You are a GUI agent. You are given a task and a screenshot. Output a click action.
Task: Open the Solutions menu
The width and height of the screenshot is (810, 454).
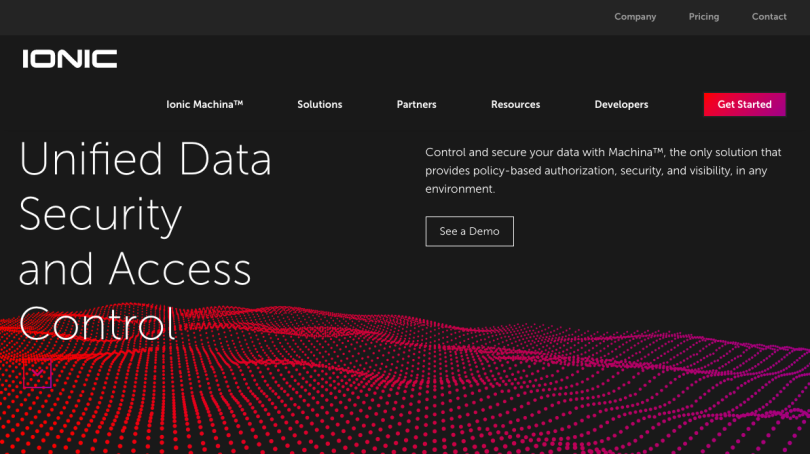(x=320, y=104)
